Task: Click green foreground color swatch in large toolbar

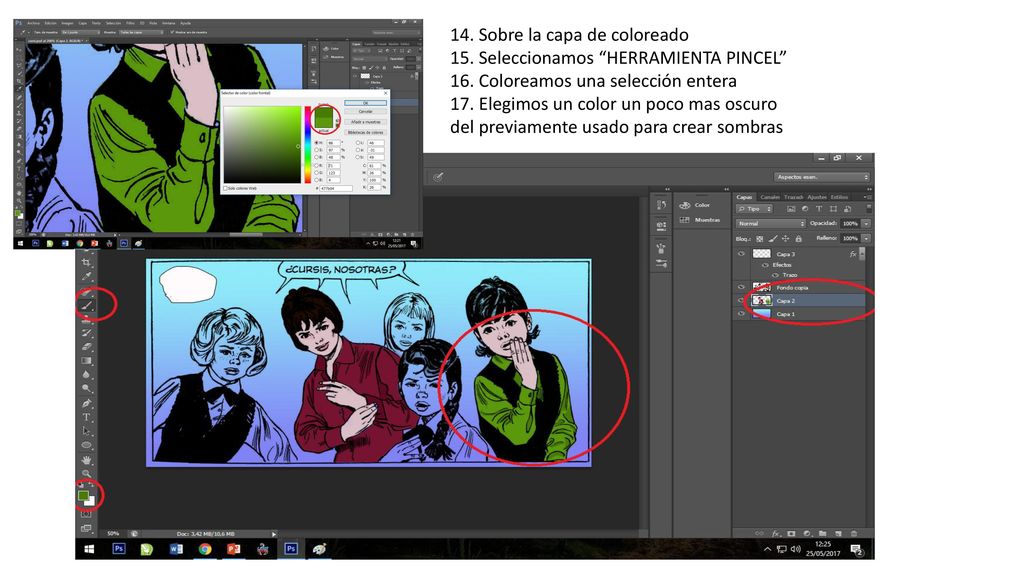Action: (83, 496)
